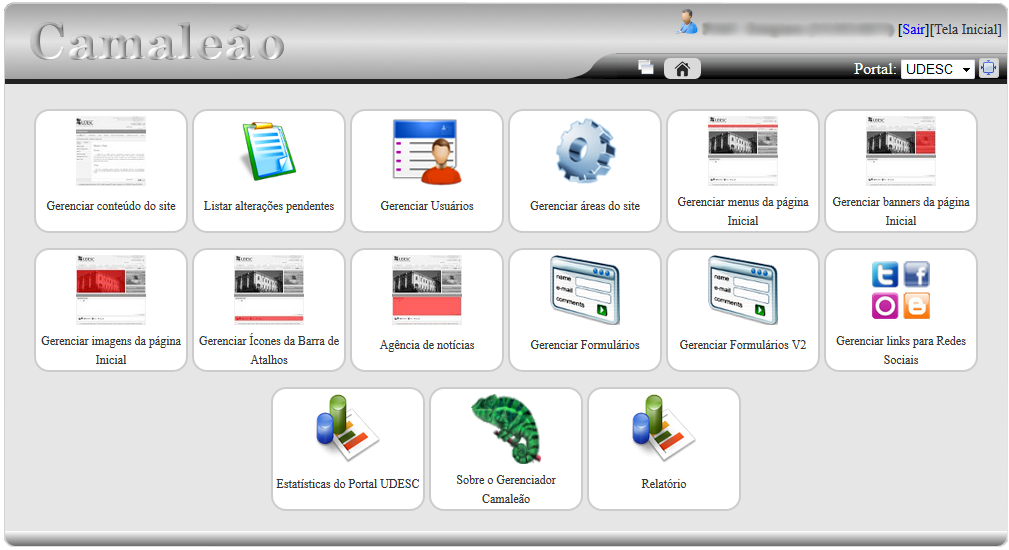Screen dimensions: 1009x550
Task: Click the gear icon for Gerenciar áreas
Action: click(585, 152)
